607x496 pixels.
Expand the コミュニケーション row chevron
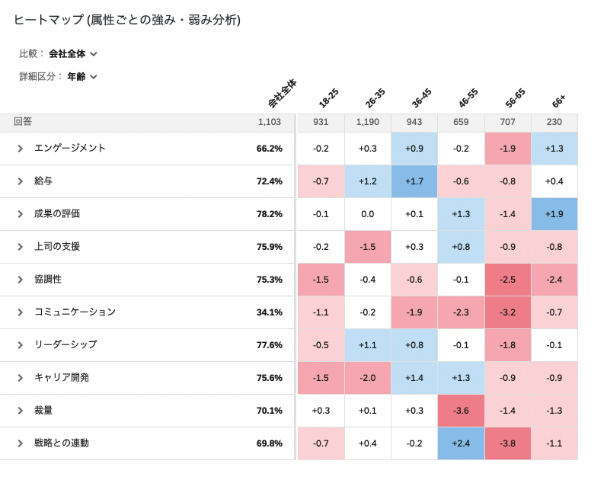pos(20,312)
